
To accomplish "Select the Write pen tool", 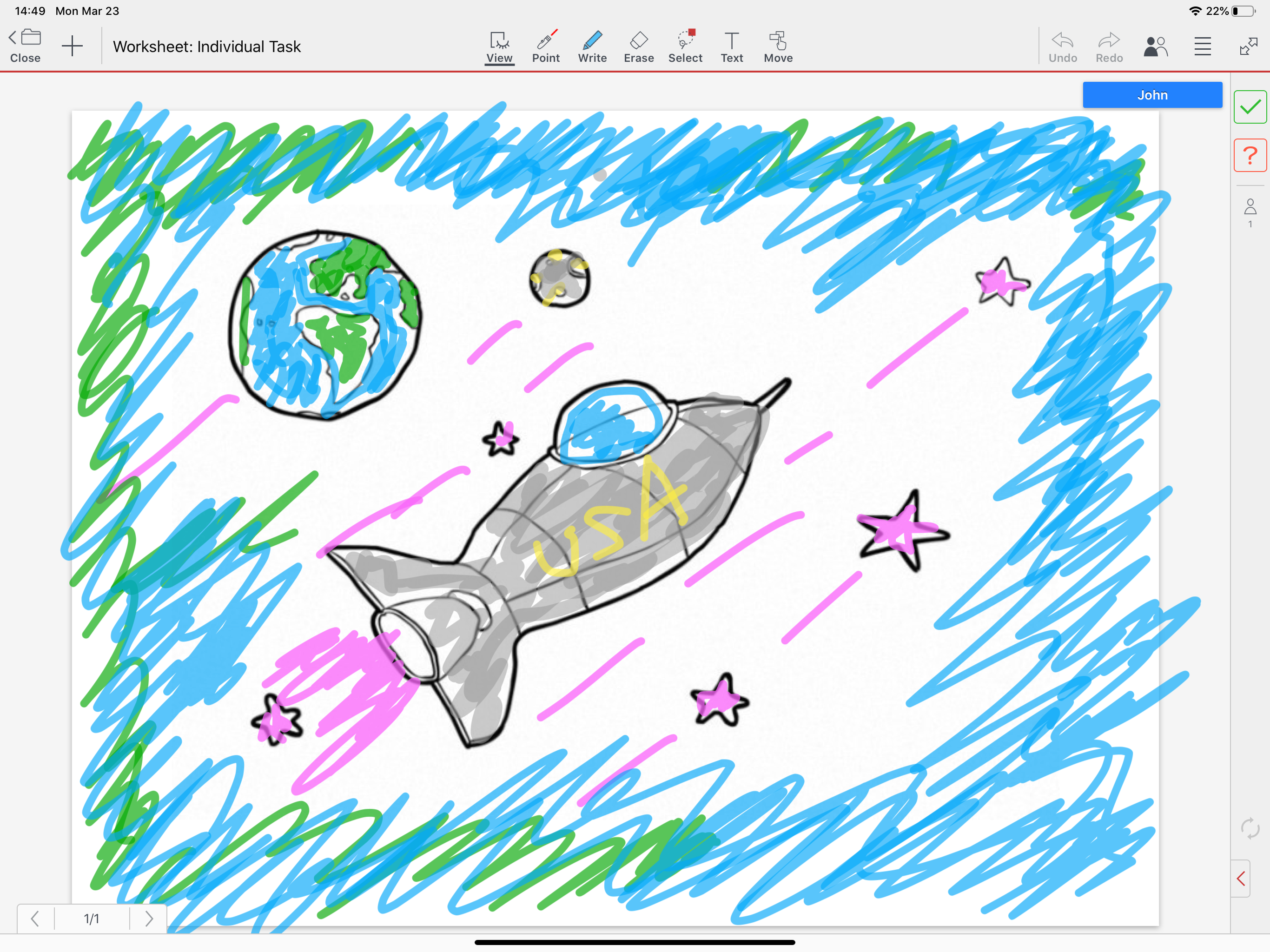I will tap(592, 46).
